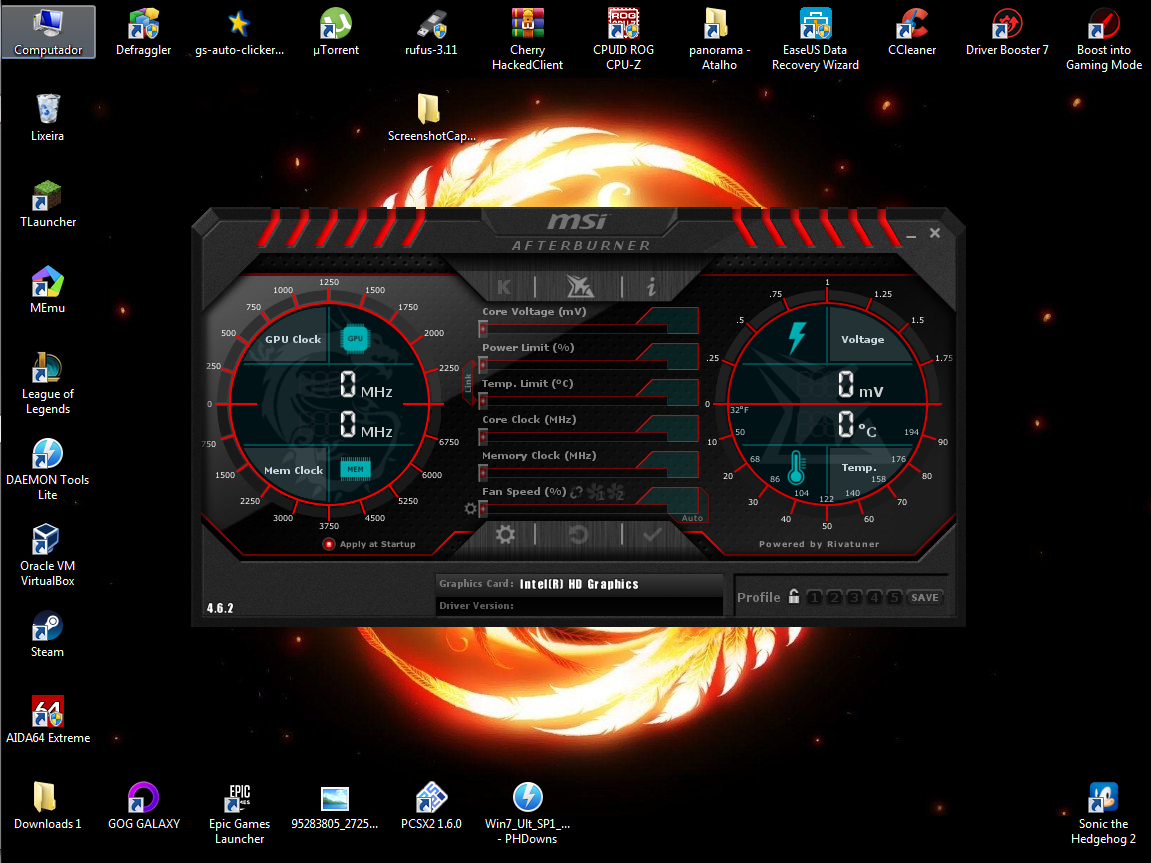1151x863 pixels.
Task: Select EaseUS Data Recovery Wizard icon
Action: pos(815,40)
